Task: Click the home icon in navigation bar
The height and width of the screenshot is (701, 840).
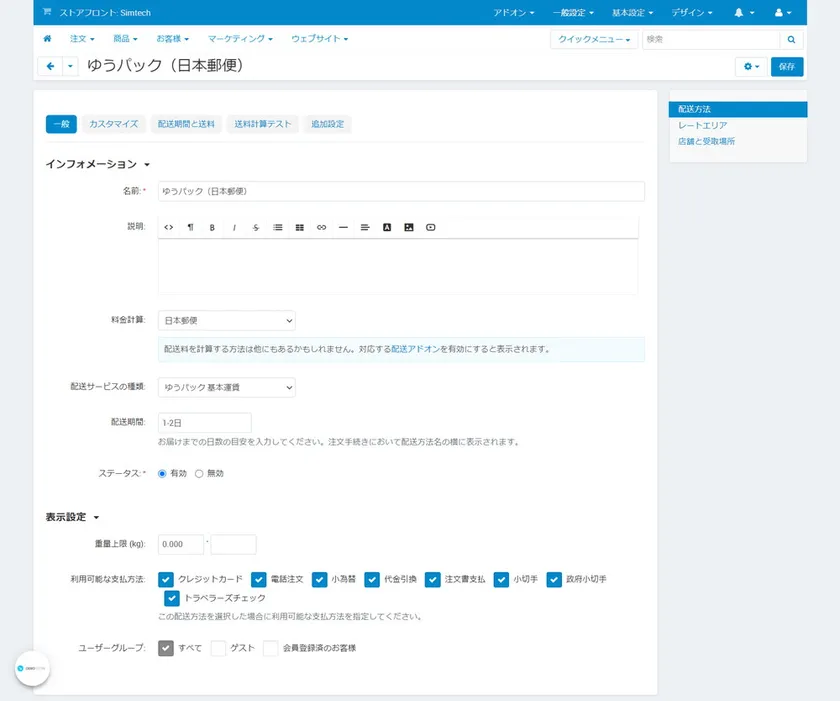Action: [x=47, y=39]
